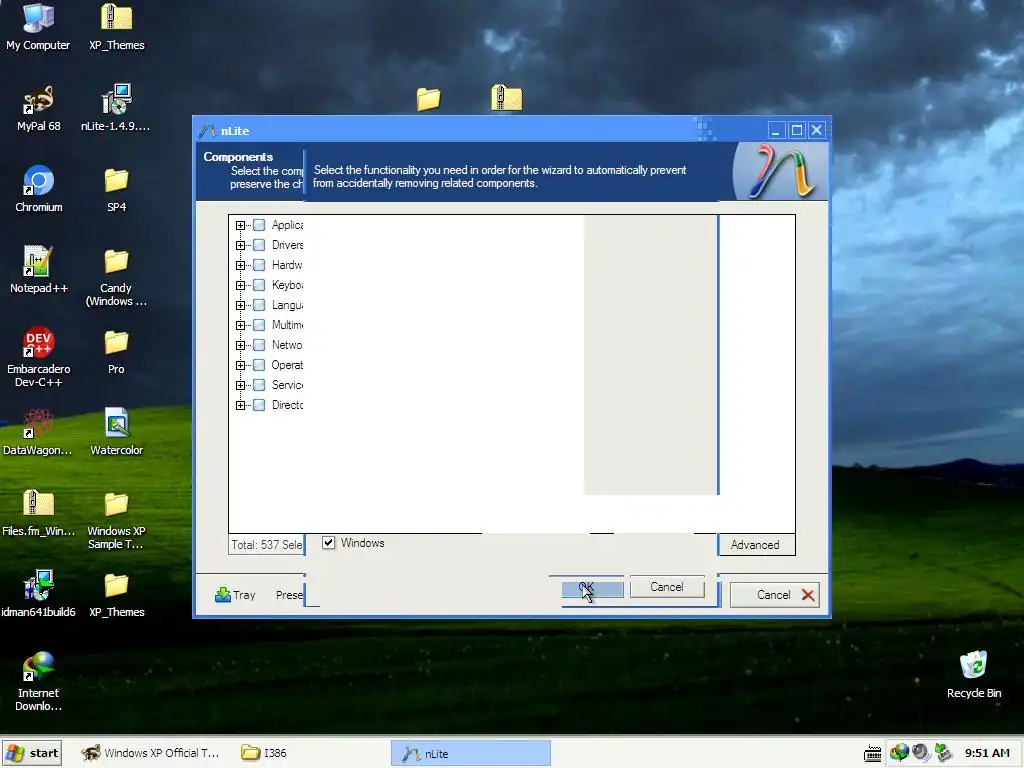Open the Candy (Windows ...) folder
The height and width of the screenshot is (768, 1024).
(116, 276)
